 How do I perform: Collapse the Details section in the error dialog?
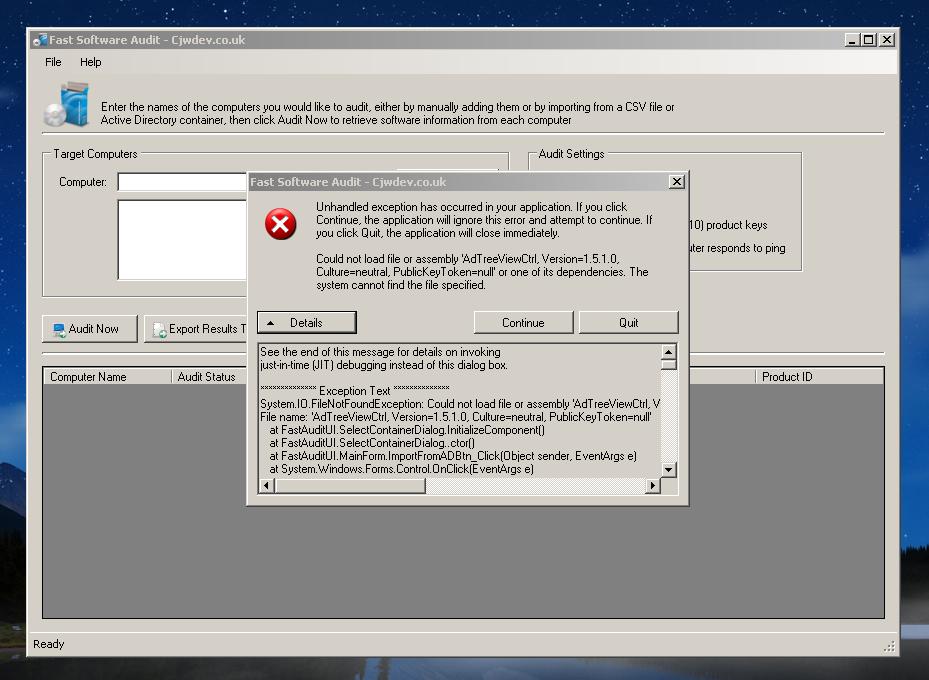click(x=307, y=323)
